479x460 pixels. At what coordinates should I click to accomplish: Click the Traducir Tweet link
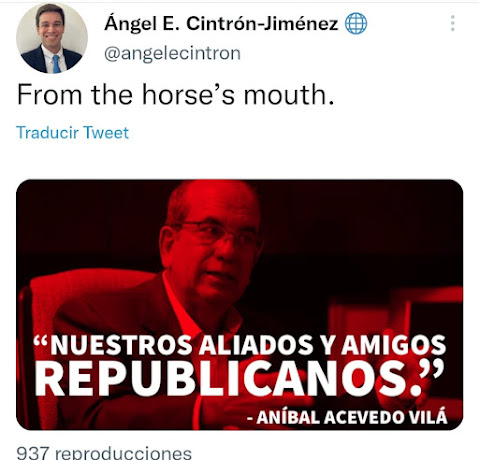[x=72, y=132]
